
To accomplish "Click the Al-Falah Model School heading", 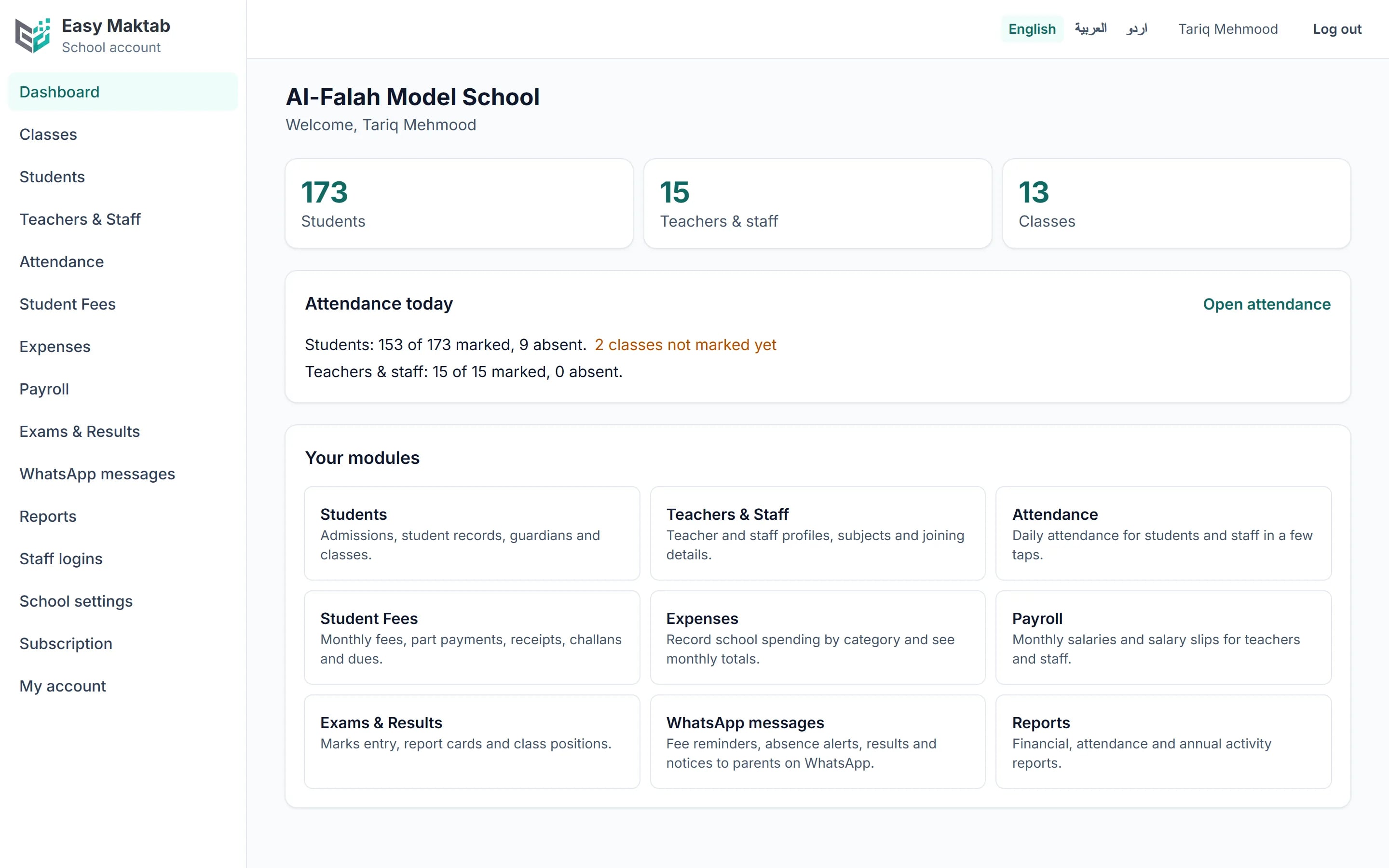I will click(413, 97).
